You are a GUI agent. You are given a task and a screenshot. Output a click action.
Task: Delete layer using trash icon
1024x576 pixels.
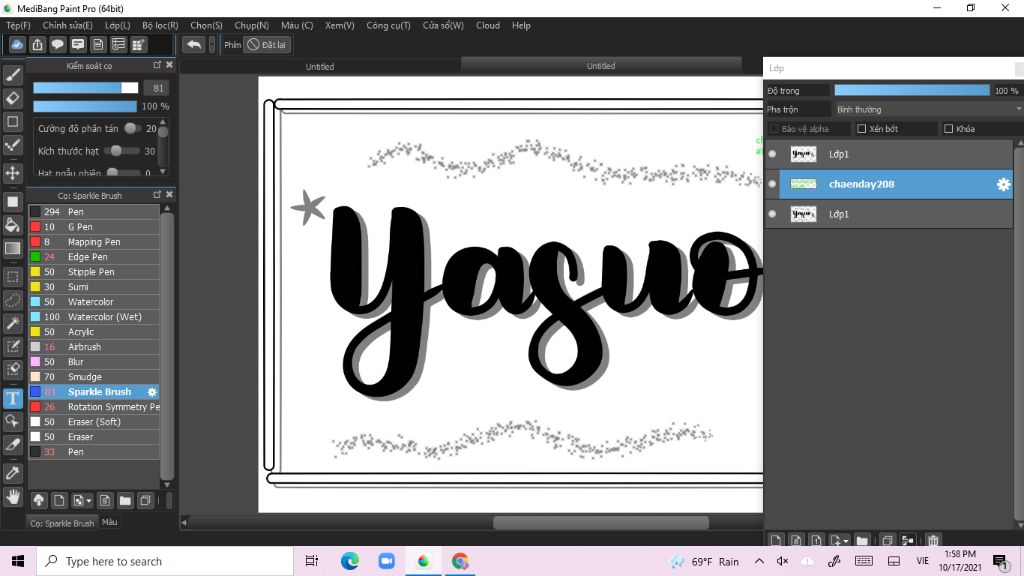(933, 540)
